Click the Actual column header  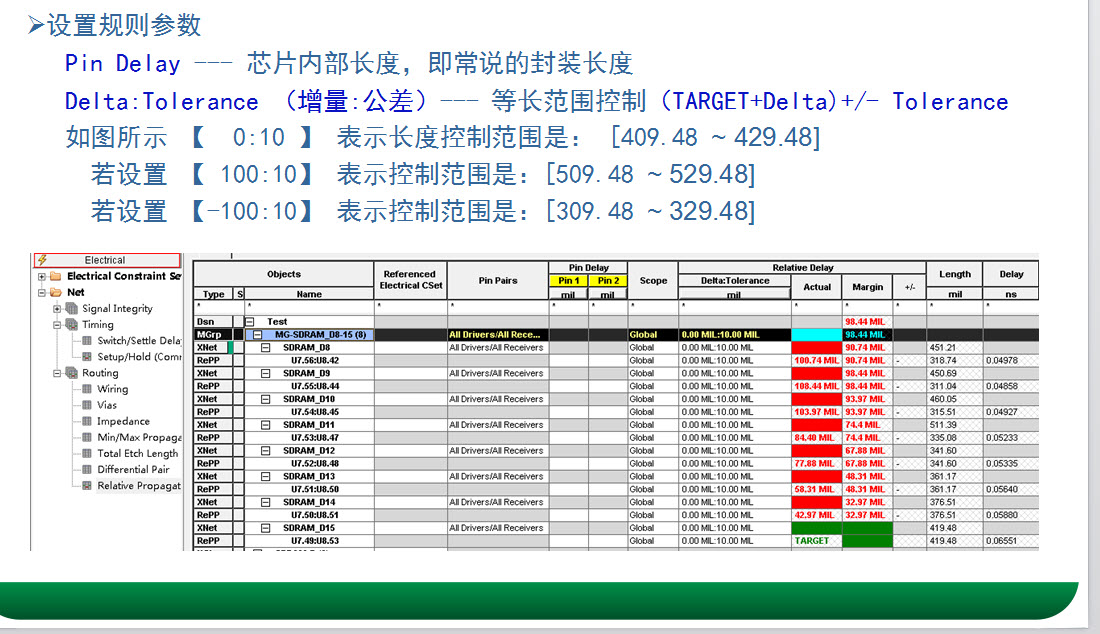(x=817, y=287)
